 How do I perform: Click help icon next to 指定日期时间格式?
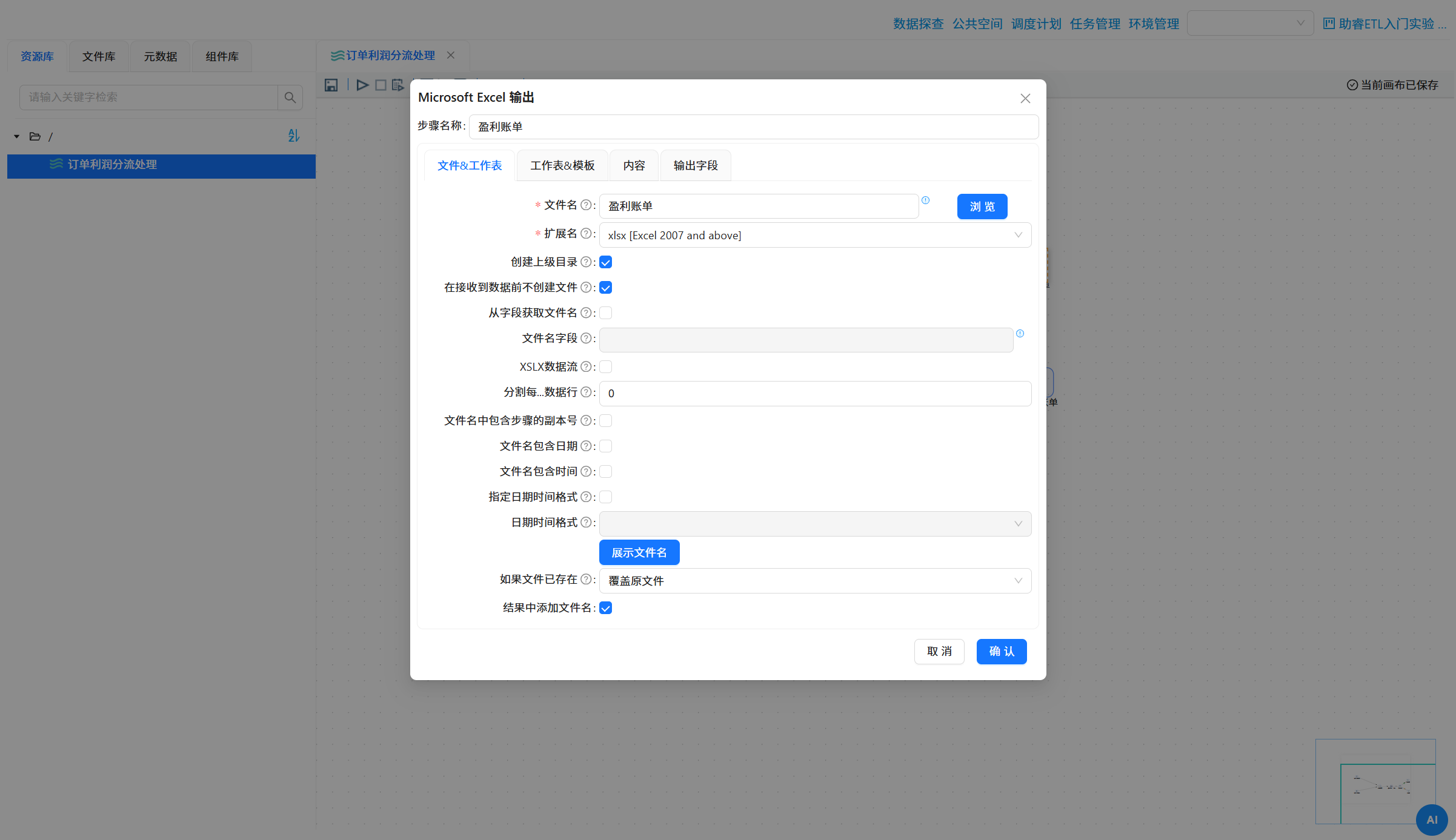coord(586,497)
